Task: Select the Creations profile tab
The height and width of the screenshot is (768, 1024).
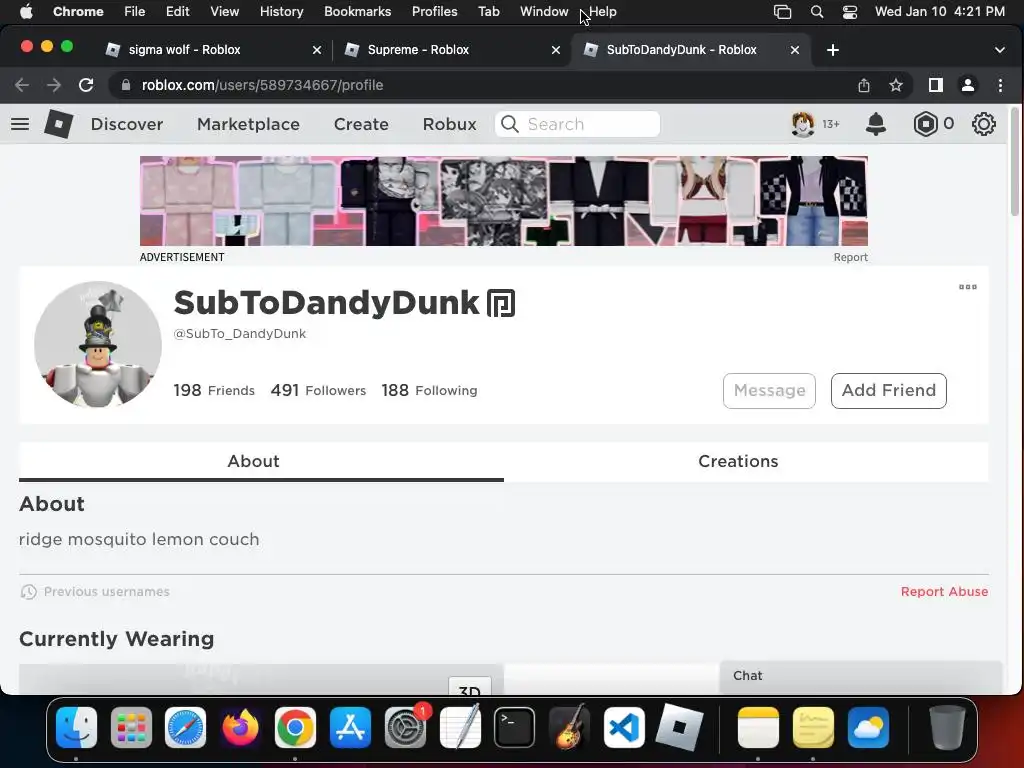Action: tap(746, 462)
